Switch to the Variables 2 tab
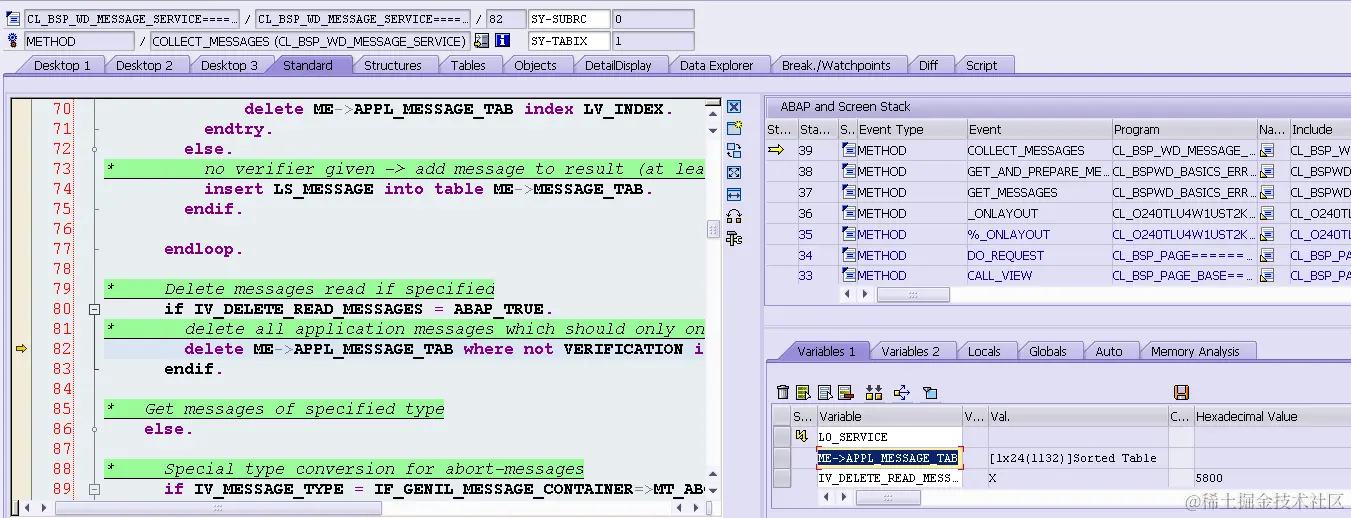Screen dimensions: 1351x518 [x=910, y=351]
